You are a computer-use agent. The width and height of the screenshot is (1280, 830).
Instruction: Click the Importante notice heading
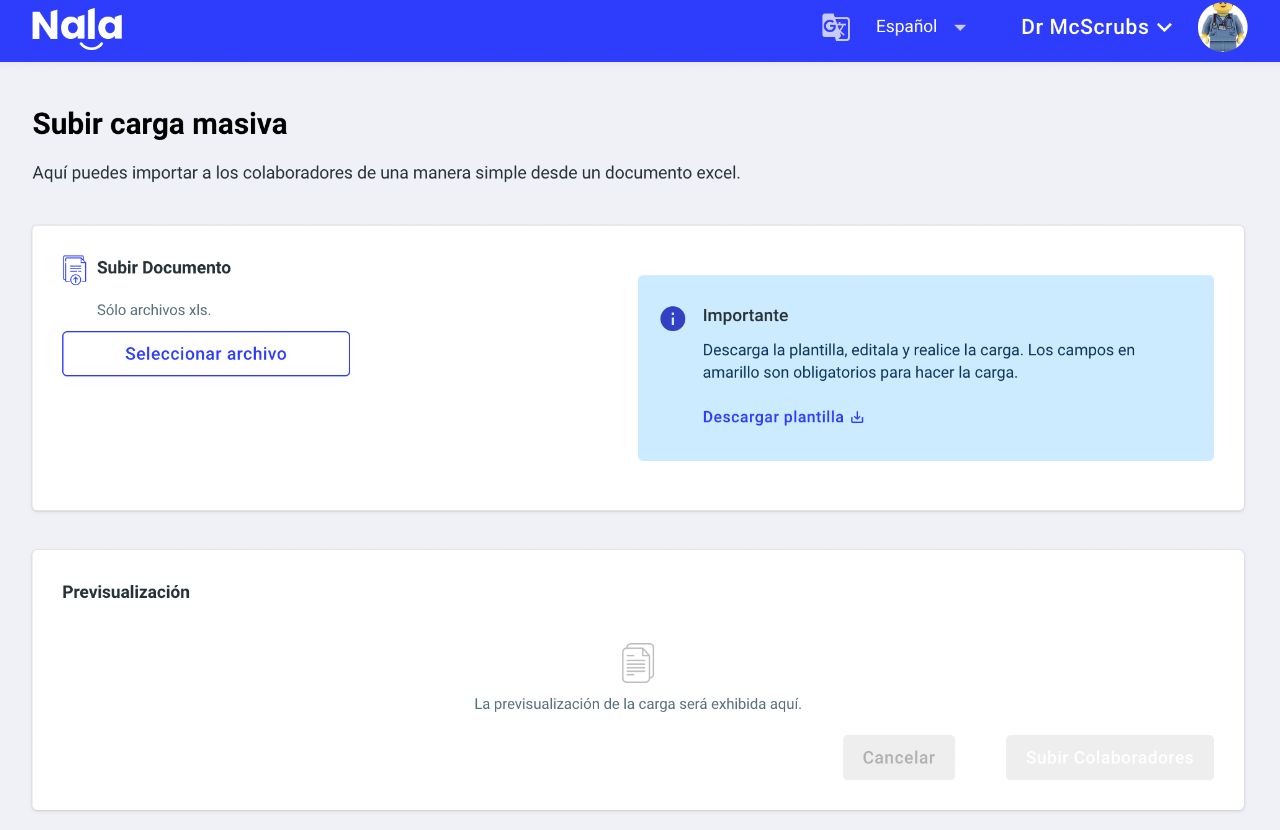click(x=745, y=316)
